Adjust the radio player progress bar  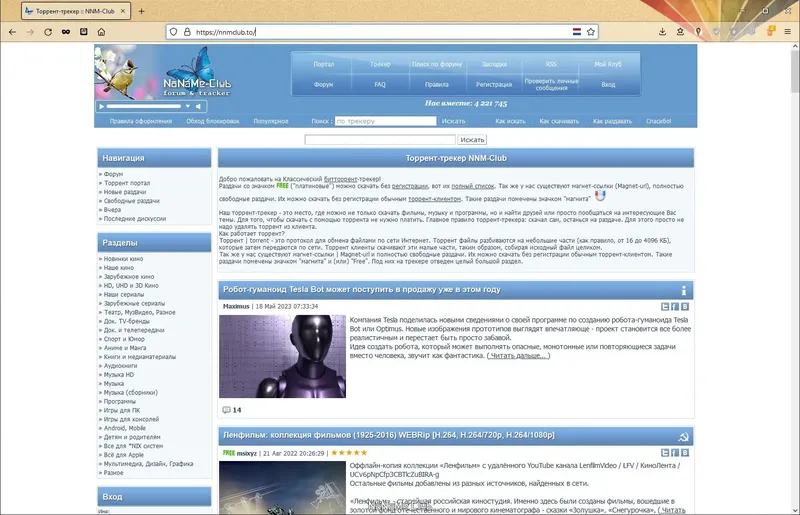click(144, 106)
